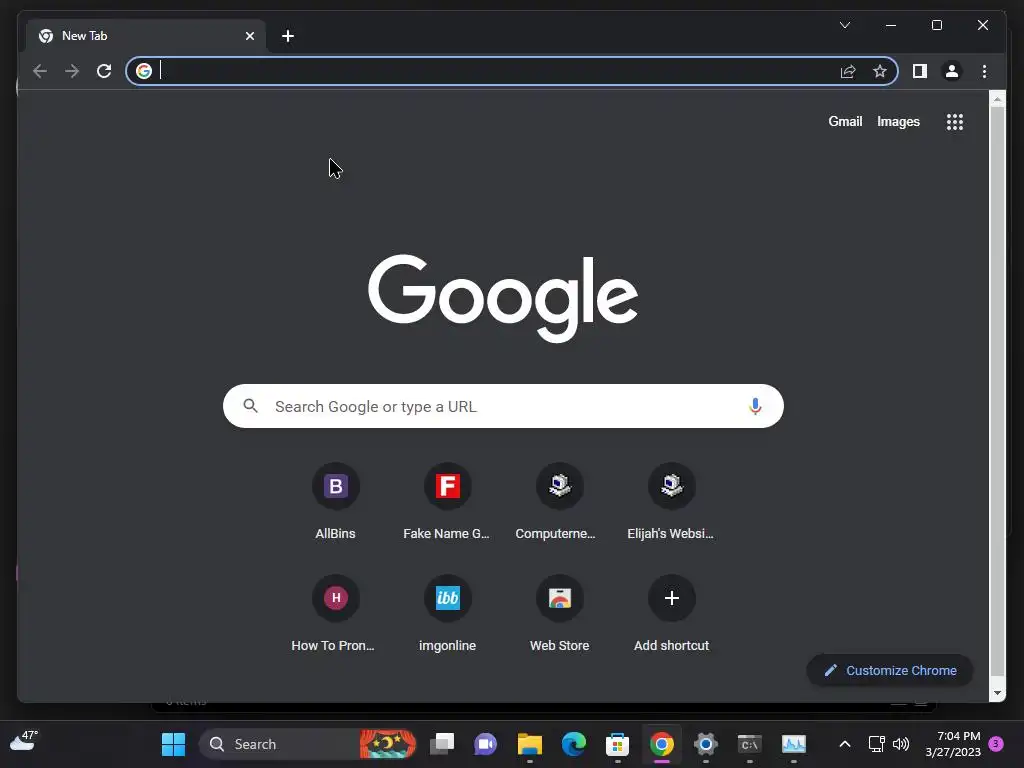Show hidden system tray icons

pyautogui.click(x=844, y=744)
